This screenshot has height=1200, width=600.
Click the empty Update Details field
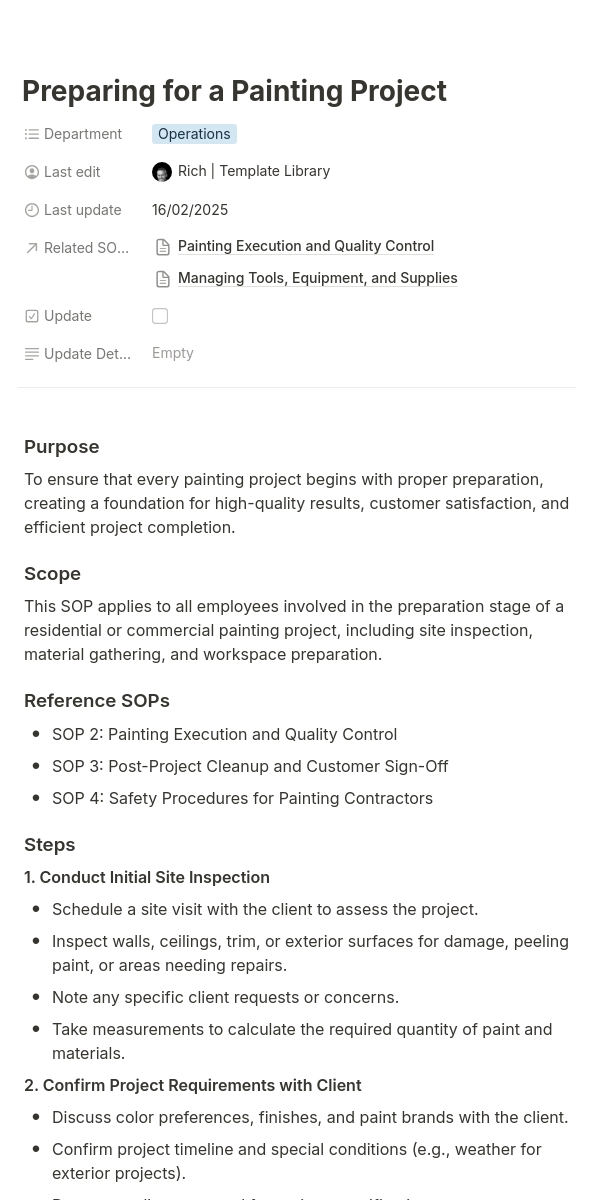(x=173, y=353)
